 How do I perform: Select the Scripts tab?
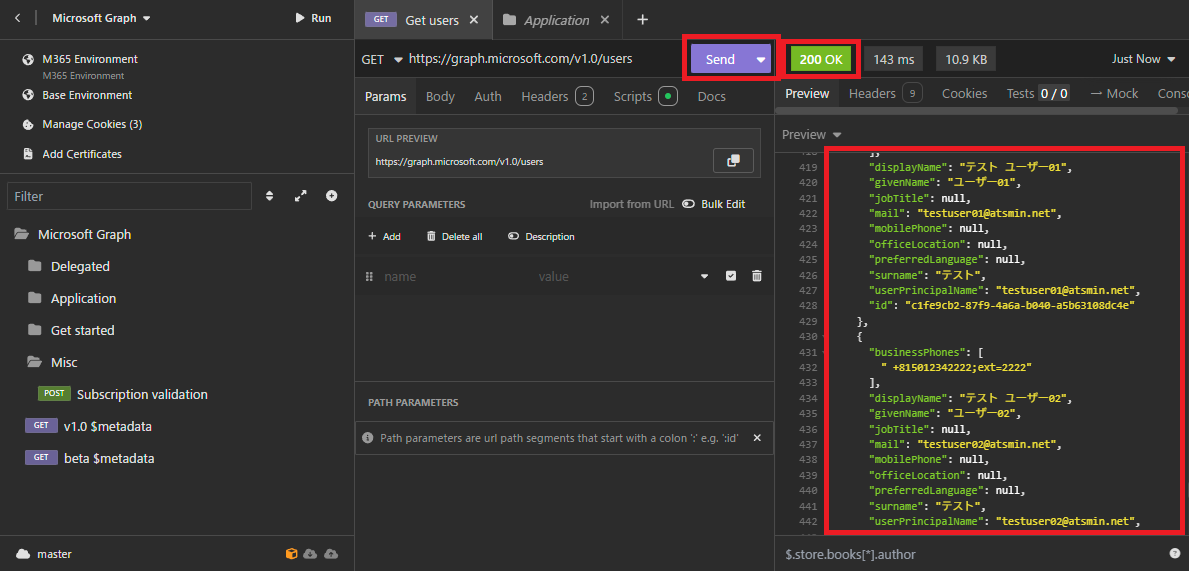(x=645, y=96)
